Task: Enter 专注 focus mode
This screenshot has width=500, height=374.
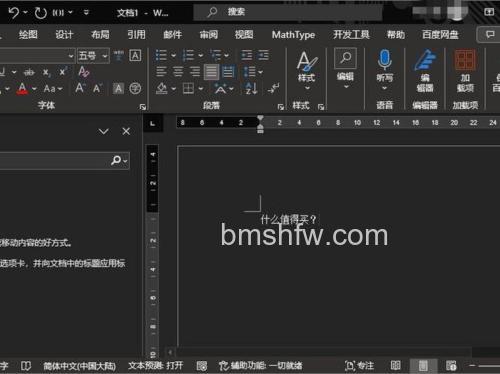Action: pos(359,366)
